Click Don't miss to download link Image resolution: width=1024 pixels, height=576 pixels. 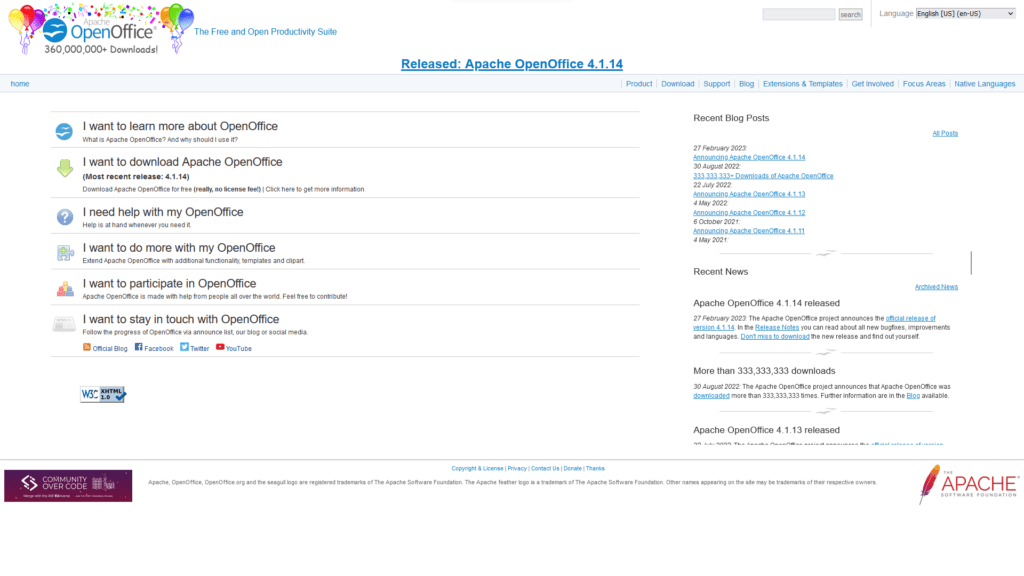coord(775,336)
